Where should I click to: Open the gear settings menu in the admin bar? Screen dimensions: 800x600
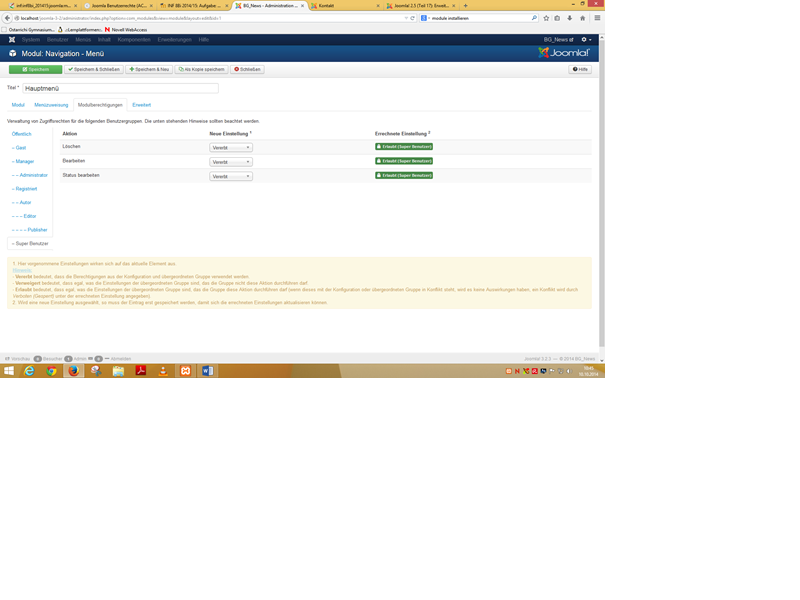point(586,39)
